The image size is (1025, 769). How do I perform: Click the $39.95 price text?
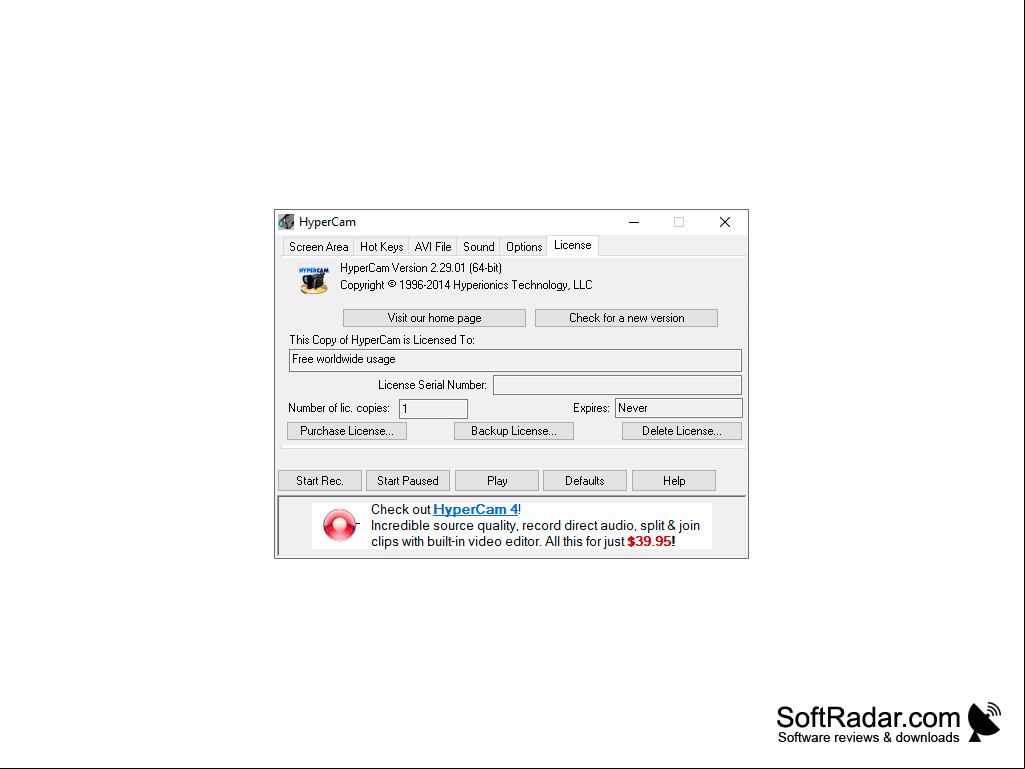(x=649, y=541)
